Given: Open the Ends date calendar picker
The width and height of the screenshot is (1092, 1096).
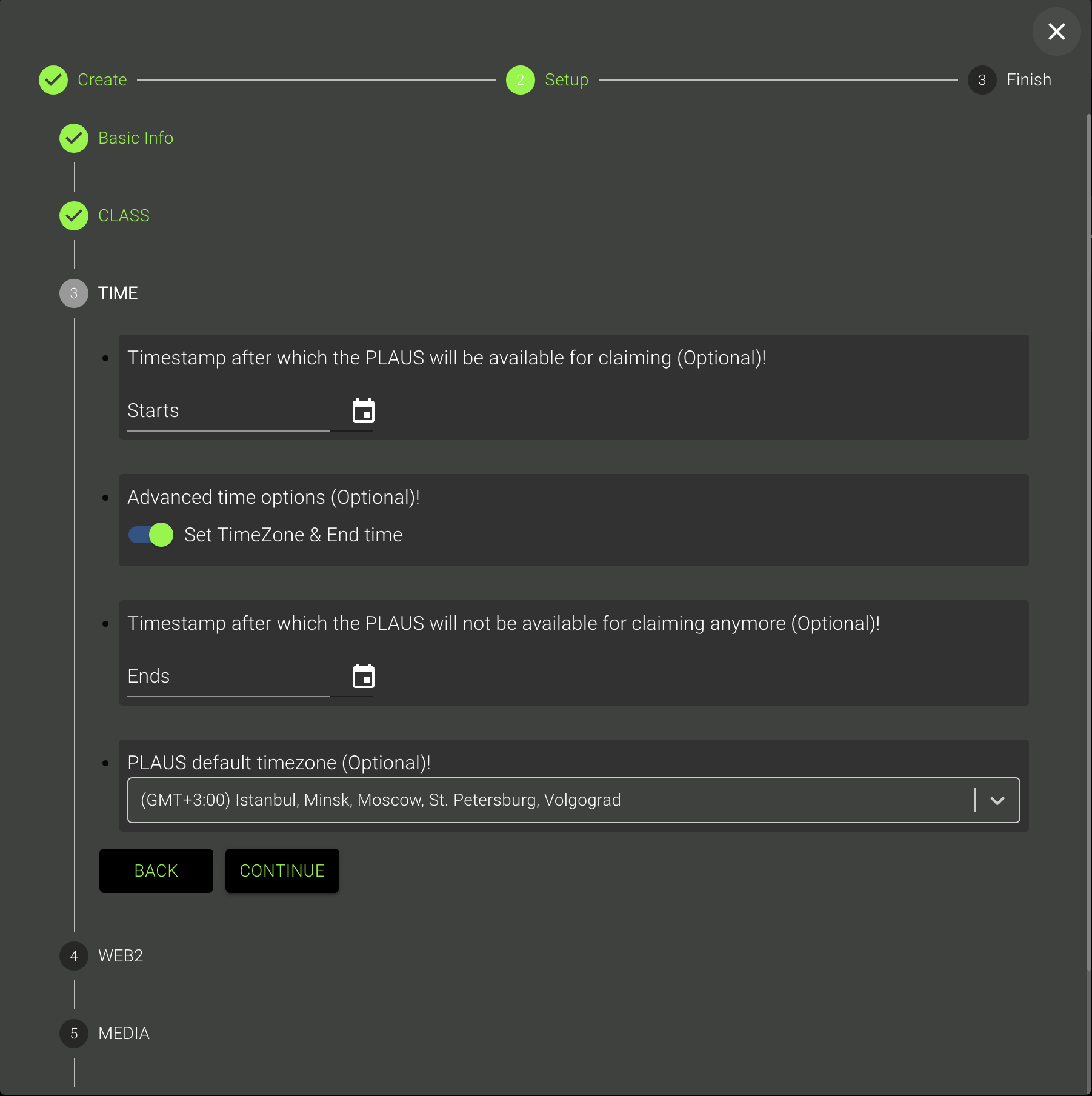Looking at the screenshot, I should pyautogui.click(x=364, y=677).
